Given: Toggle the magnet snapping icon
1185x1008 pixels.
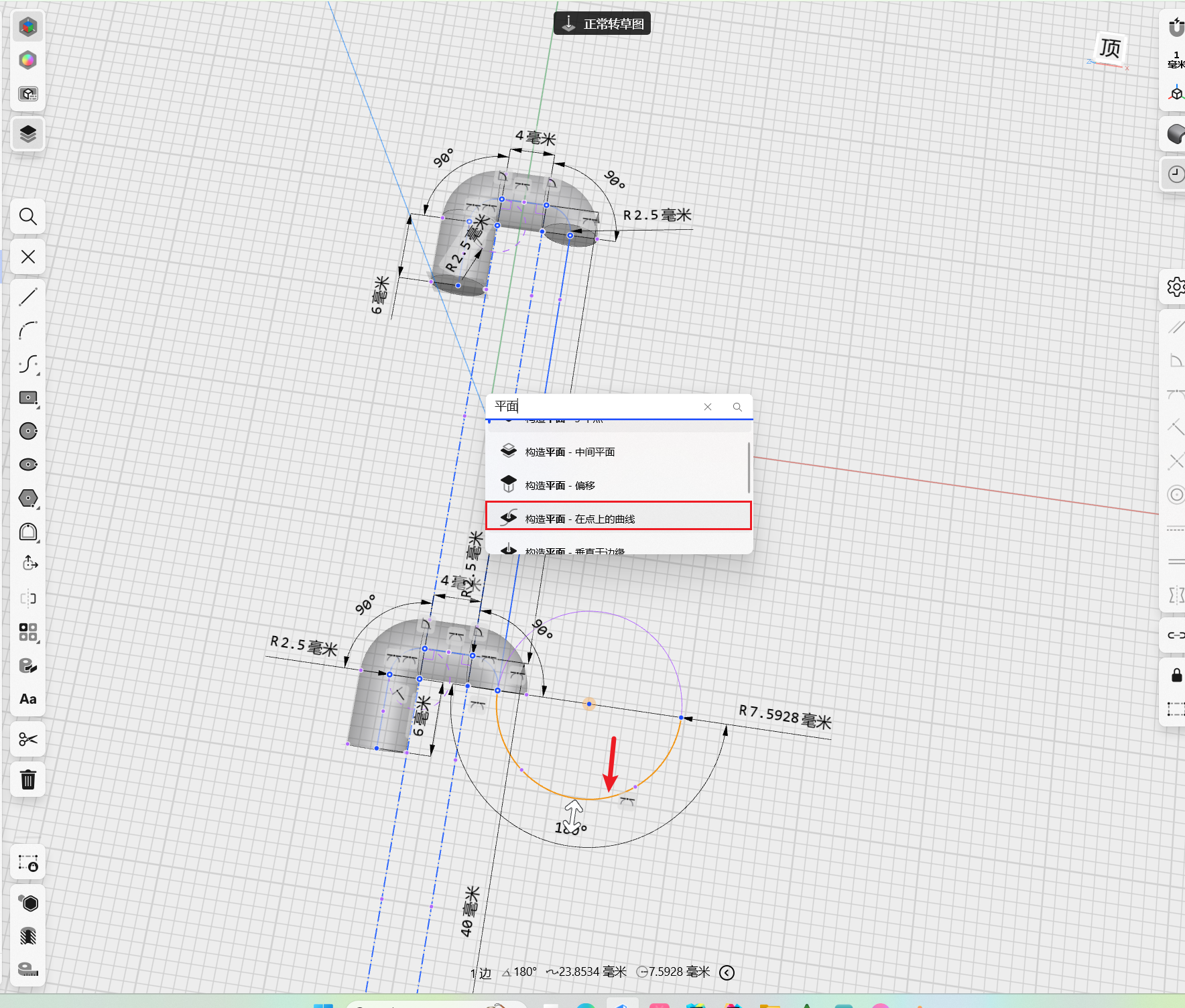Looking at the screenshot, I should tap(1176, 27).
